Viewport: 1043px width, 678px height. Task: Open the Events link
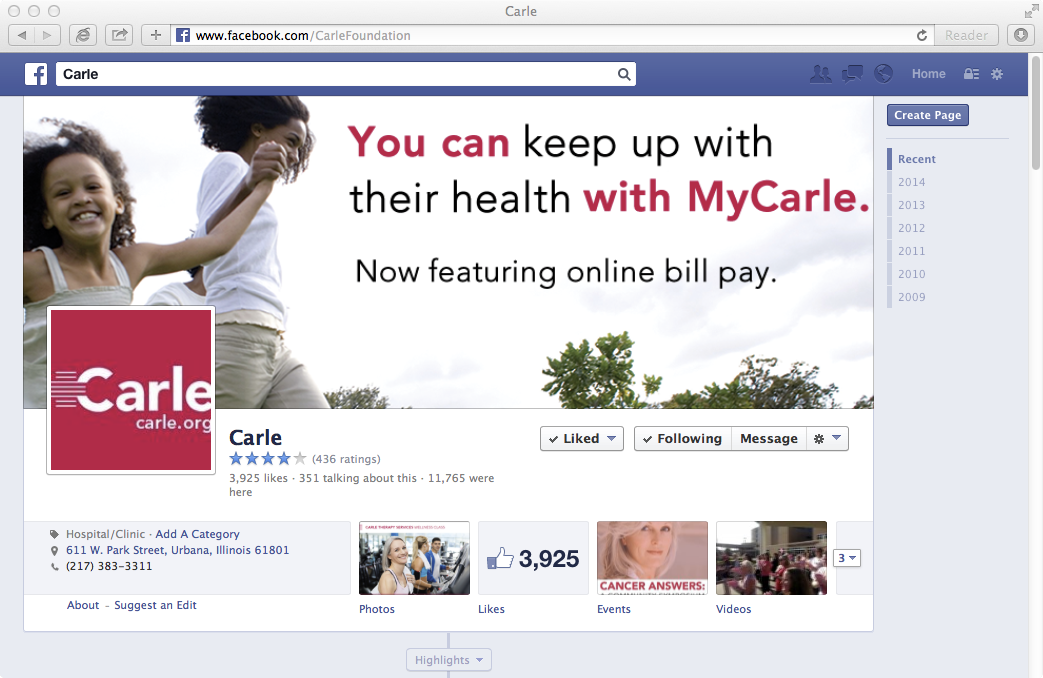click(613, 609)
